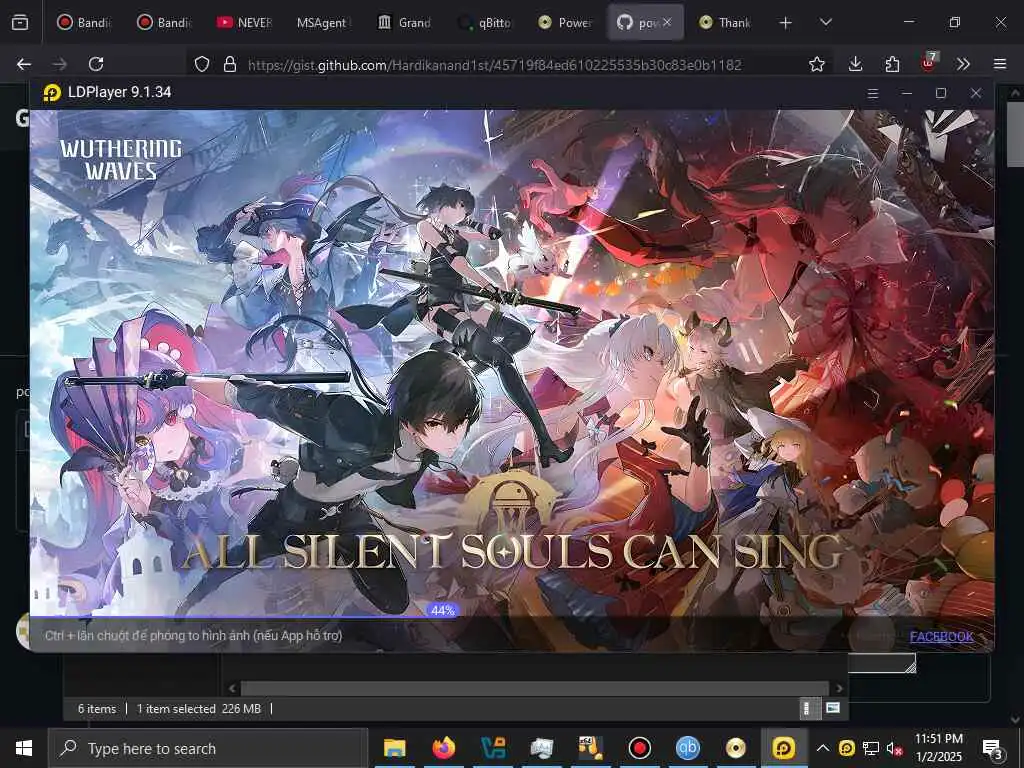Open the x64 taskbar app icon

(590, 748)
